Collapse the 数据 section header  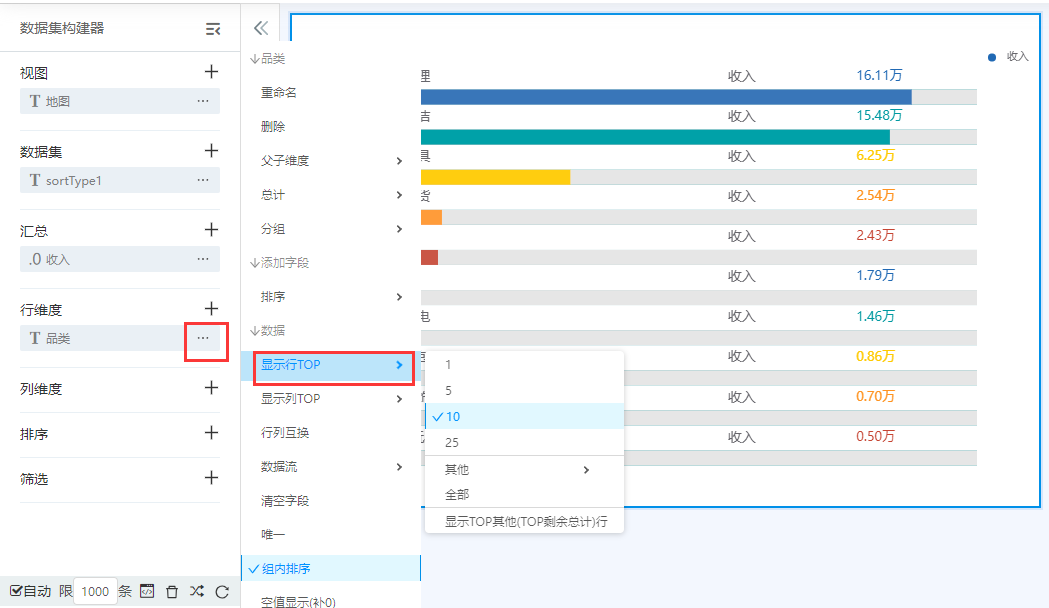point(268,330)
